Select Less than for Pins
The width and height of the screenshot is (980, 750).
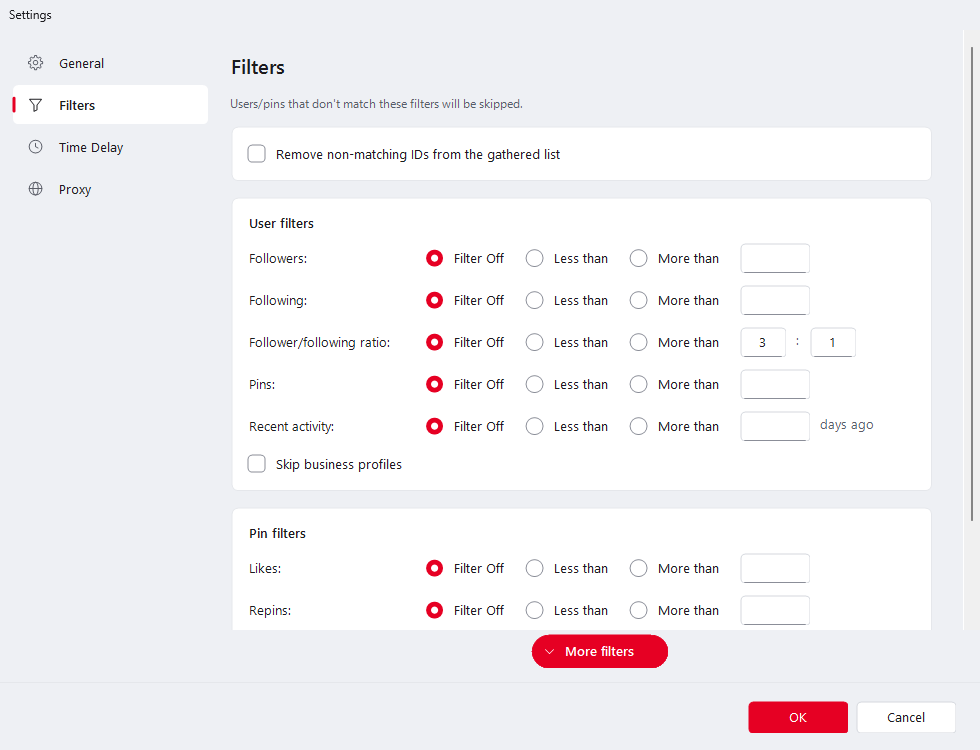pos(534,384)
